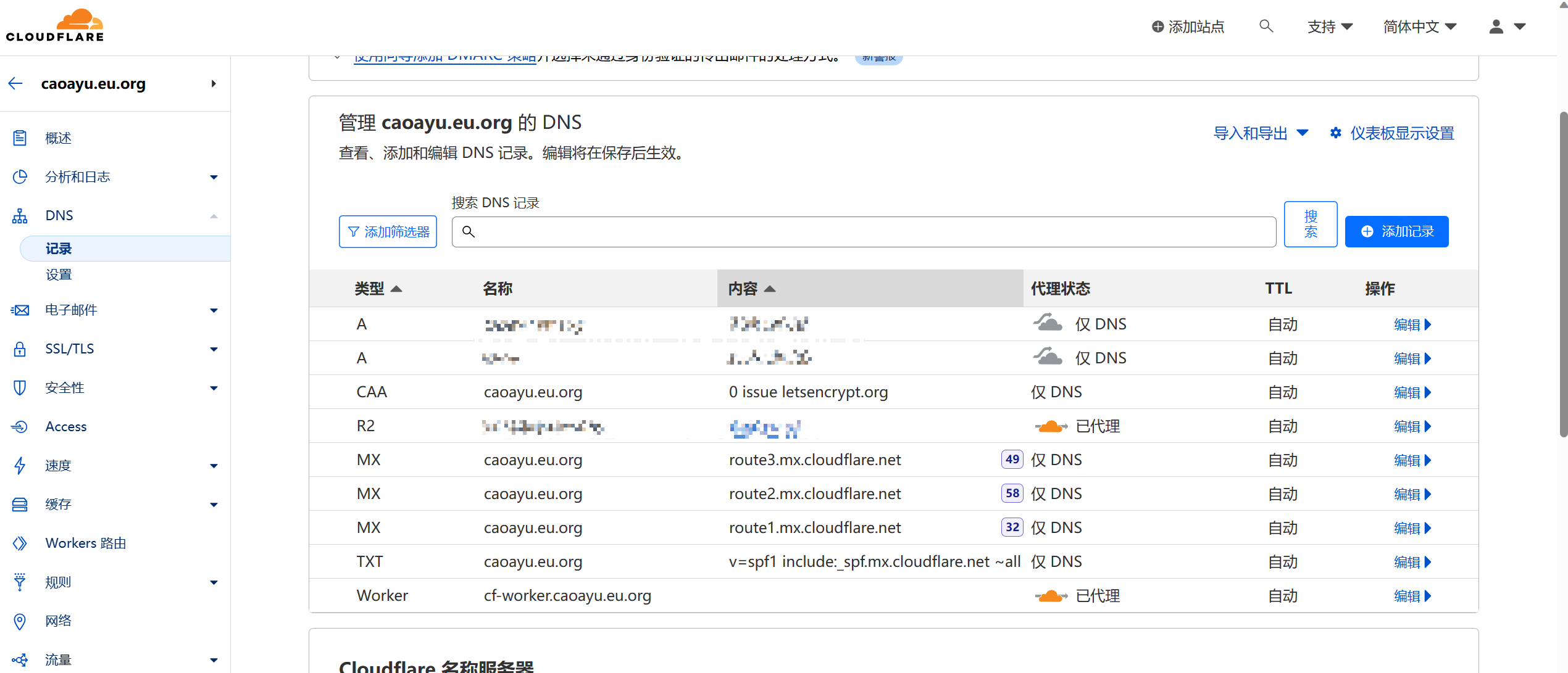1568x673 pixels.
Task: Click the 添加记录 button
Action: click(1396, 231)
